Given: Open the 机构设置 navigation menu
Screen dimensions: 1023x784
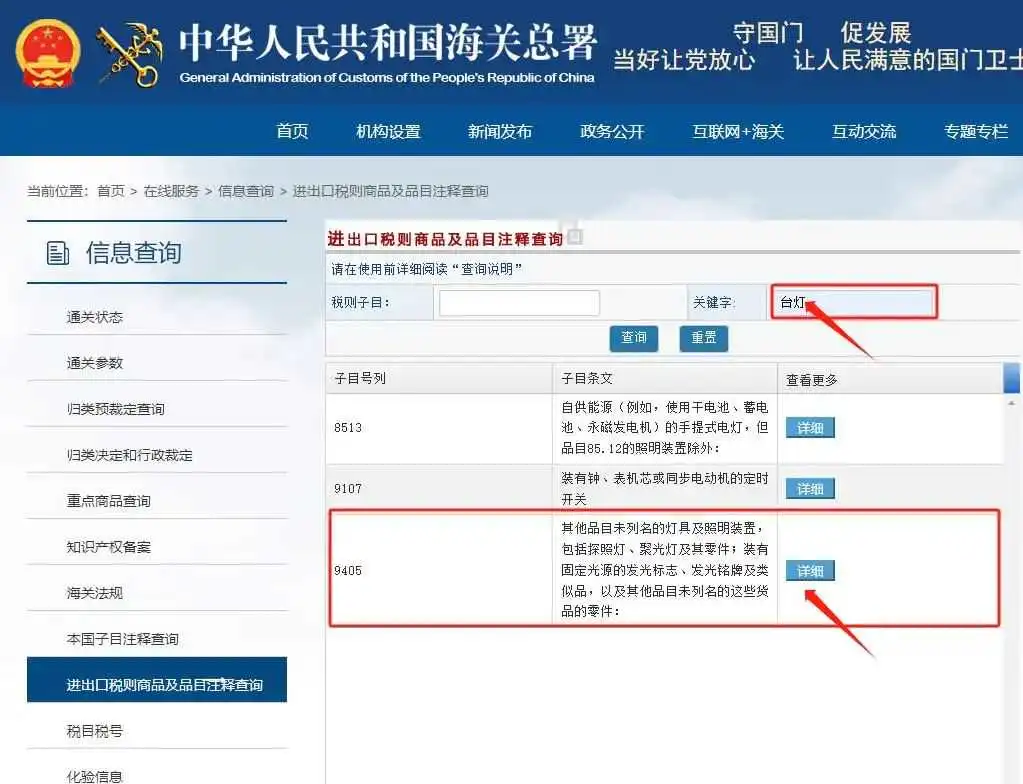Looking at the screenshot, I should (388, 131).
